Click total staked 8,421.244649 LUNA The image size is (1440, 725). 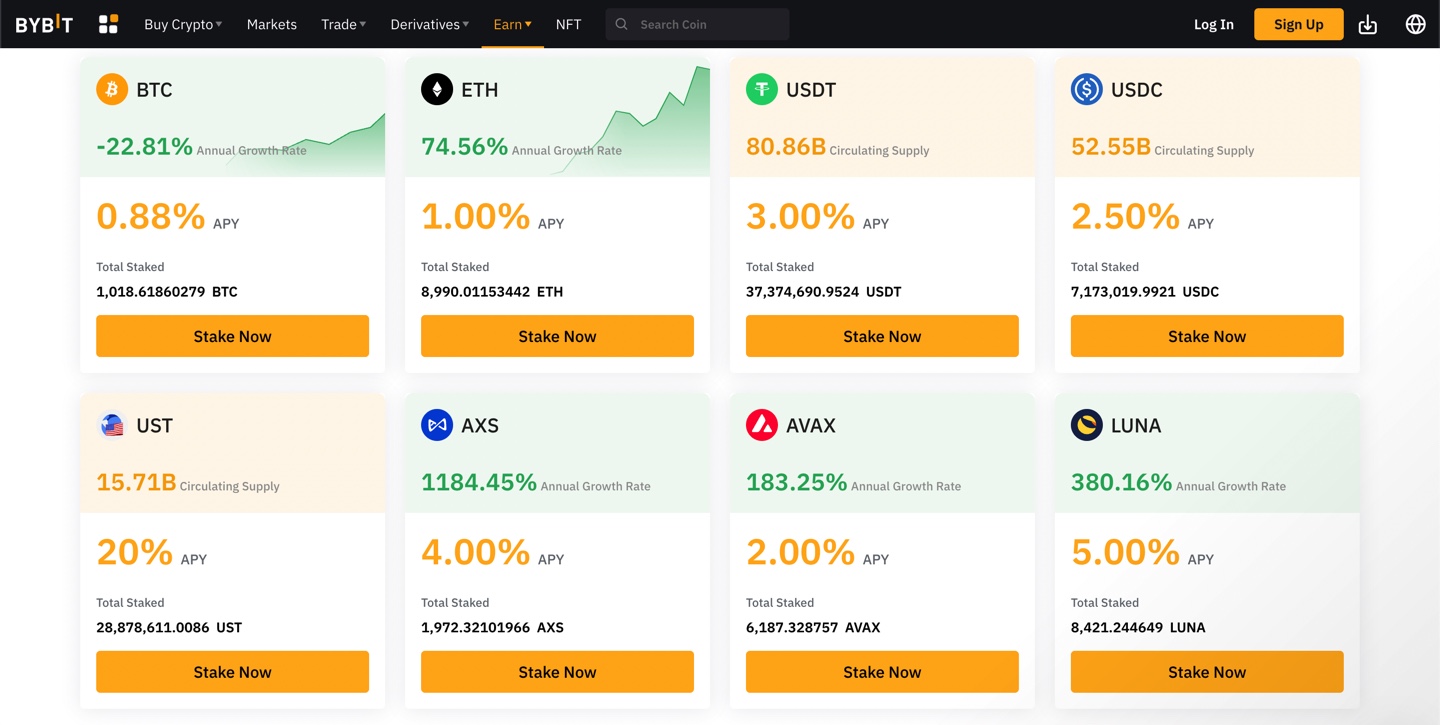1138,628
